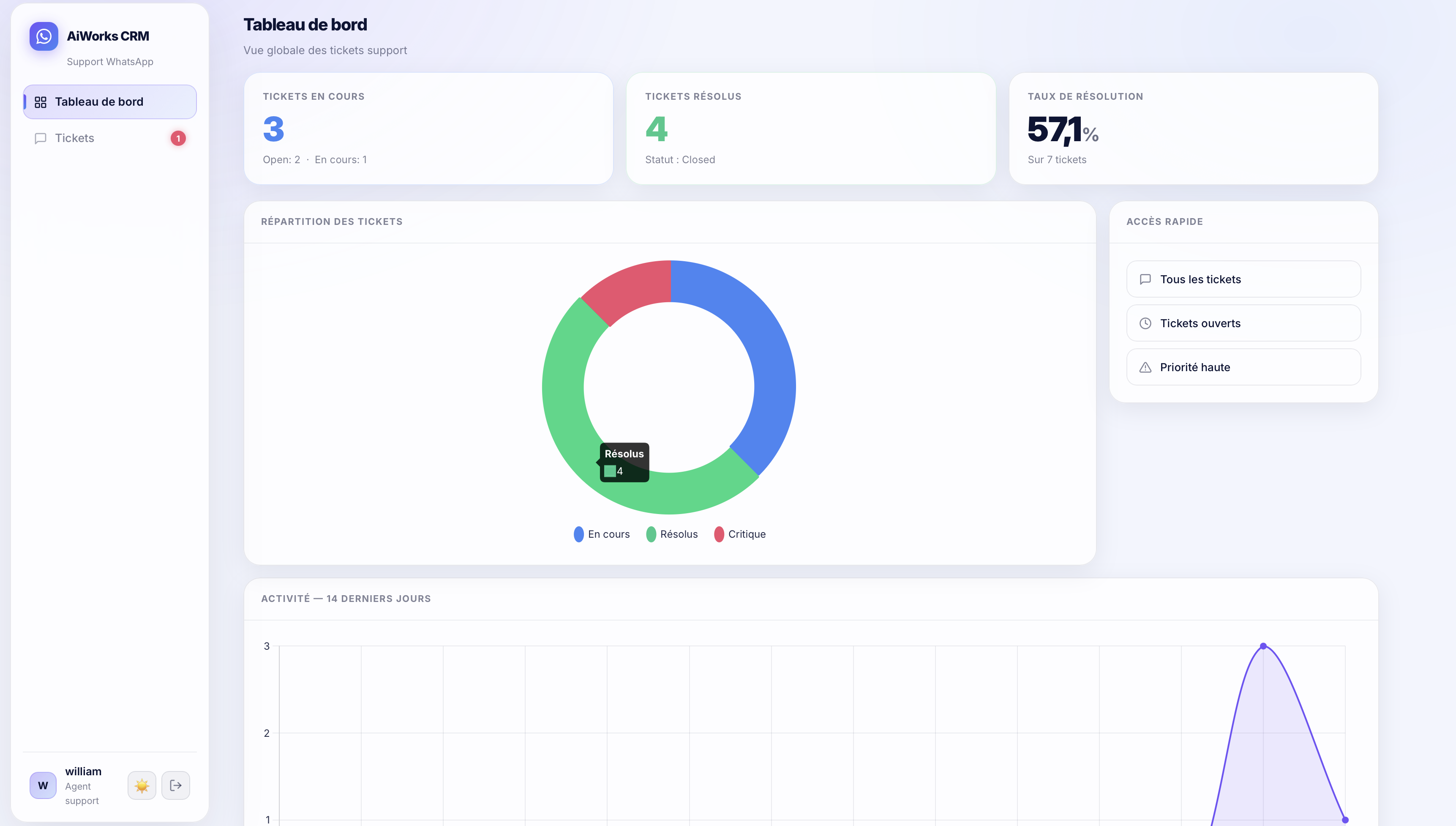
Task: Open the Tous les tickets quick link
Action: pyautogui.click(x=1243, y=279)
